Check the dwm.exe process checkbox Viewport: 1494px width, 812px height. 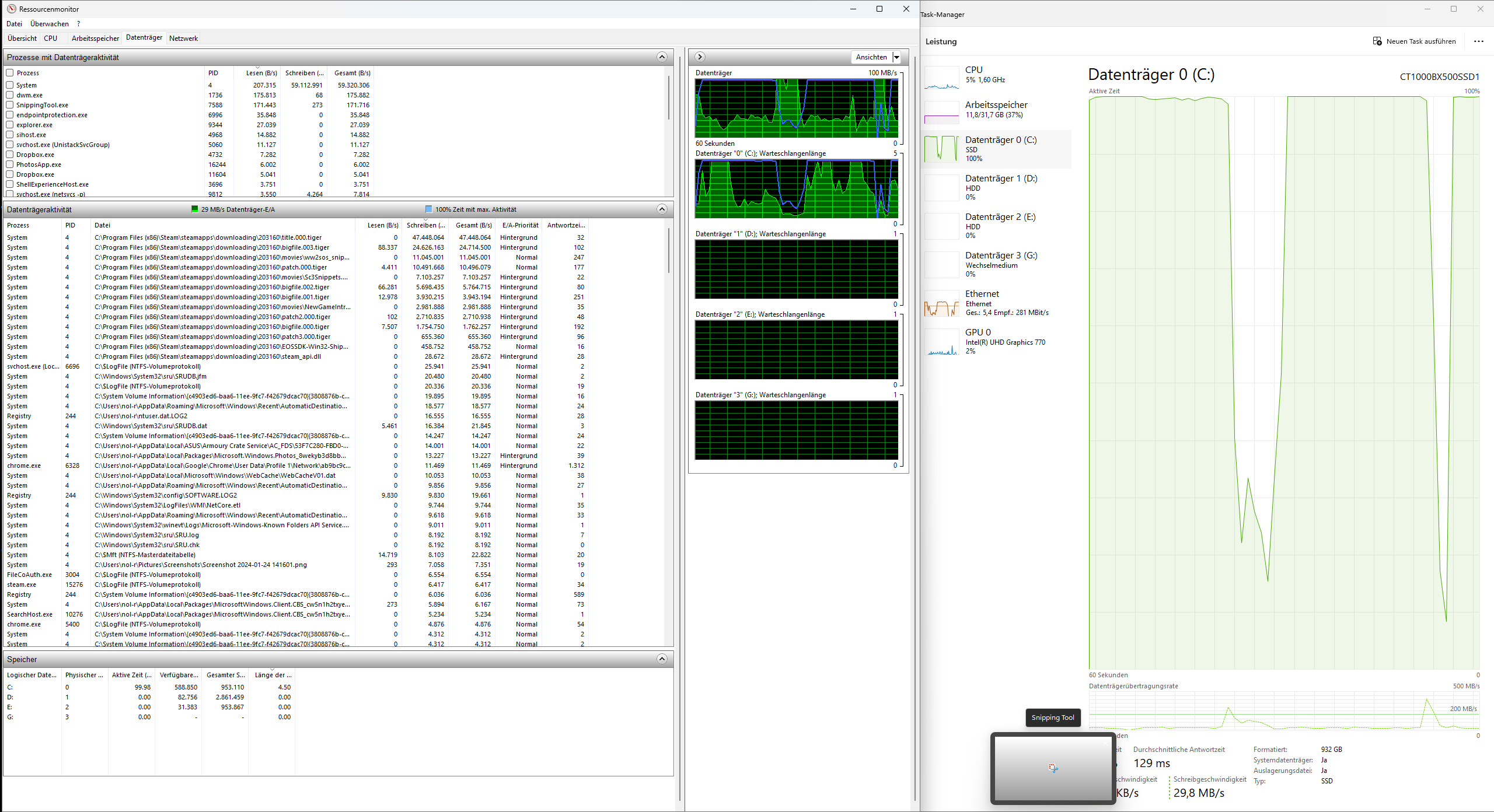pyautogui.click(x=10, y=95)
